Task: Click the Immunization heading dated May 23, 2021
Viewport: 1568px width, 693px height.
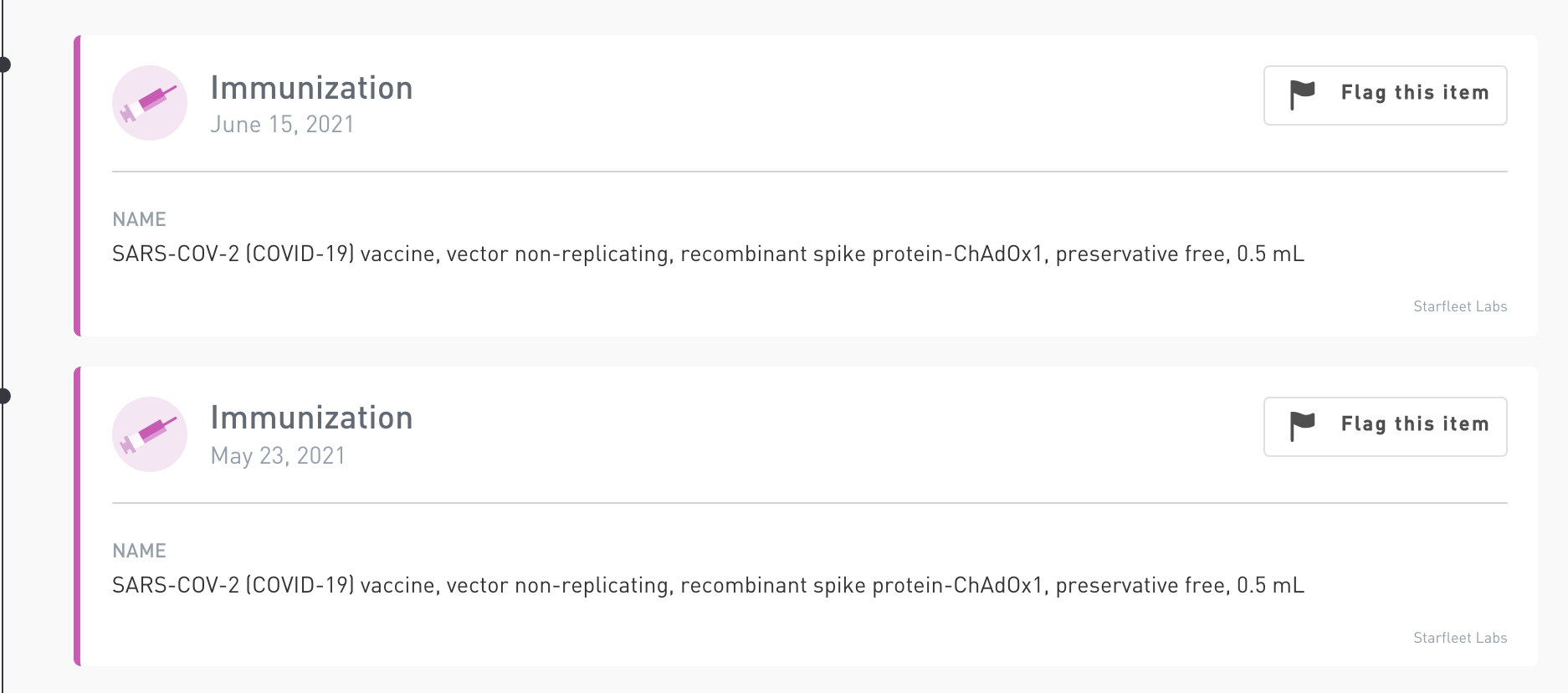Action: pyautogui.click(x=311, y=418)
